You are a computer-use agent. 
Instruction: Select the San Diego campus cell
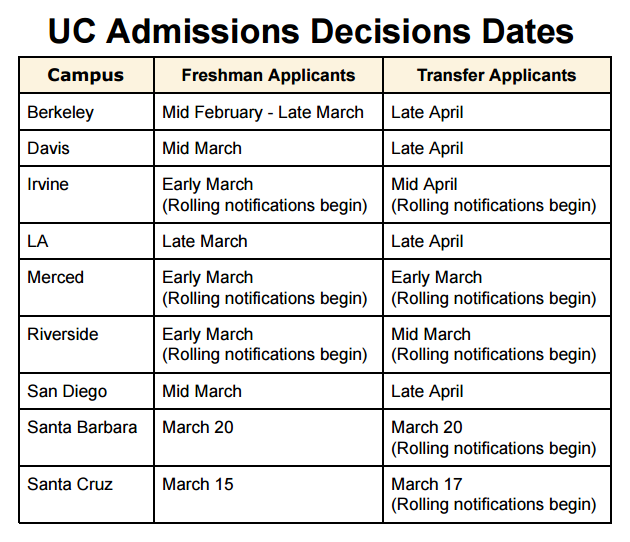click(x=67, y=391)
